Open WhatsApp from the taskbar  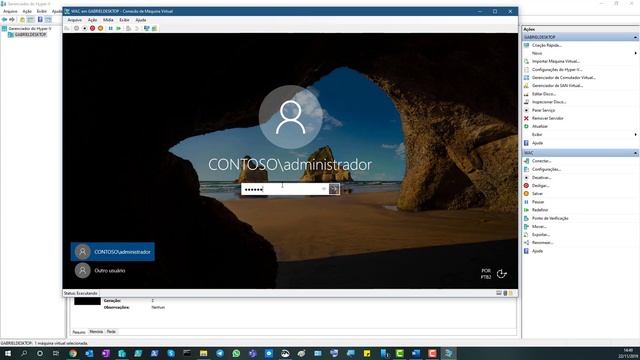tap(236, 353)
